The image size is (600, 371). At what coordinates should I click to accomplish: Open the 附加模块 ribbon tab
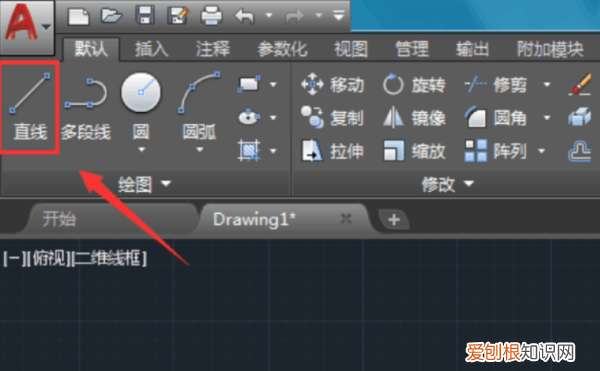pos(550,49)
